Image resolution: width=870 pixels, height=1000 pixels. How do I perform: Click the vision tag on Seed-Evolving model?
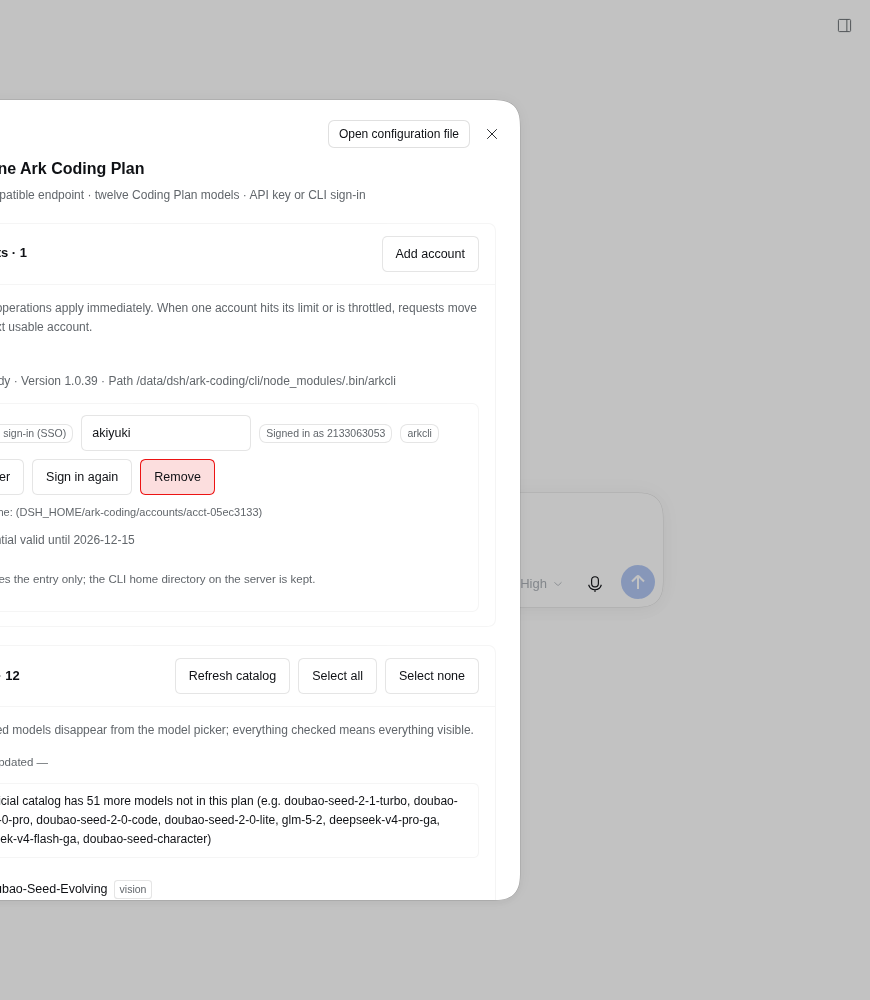tap(133, 889)
